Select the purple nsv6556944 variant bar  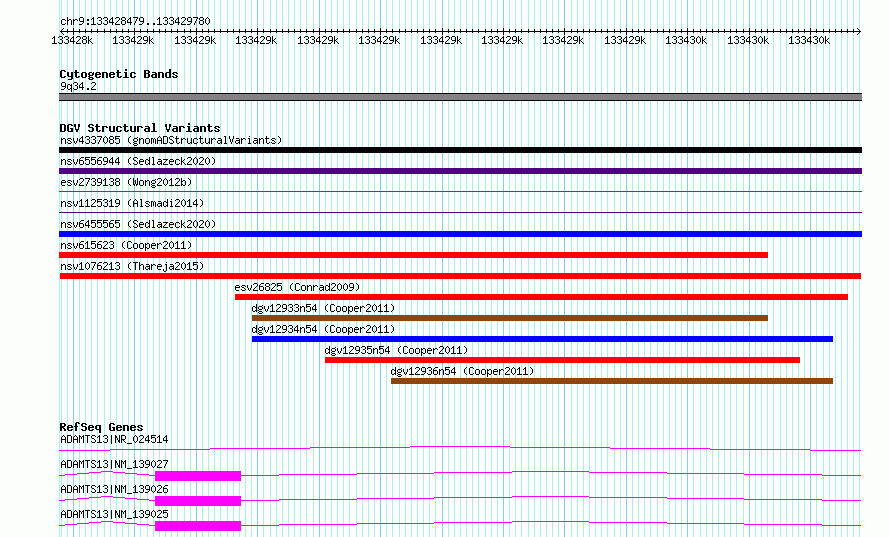coord(460,171)
